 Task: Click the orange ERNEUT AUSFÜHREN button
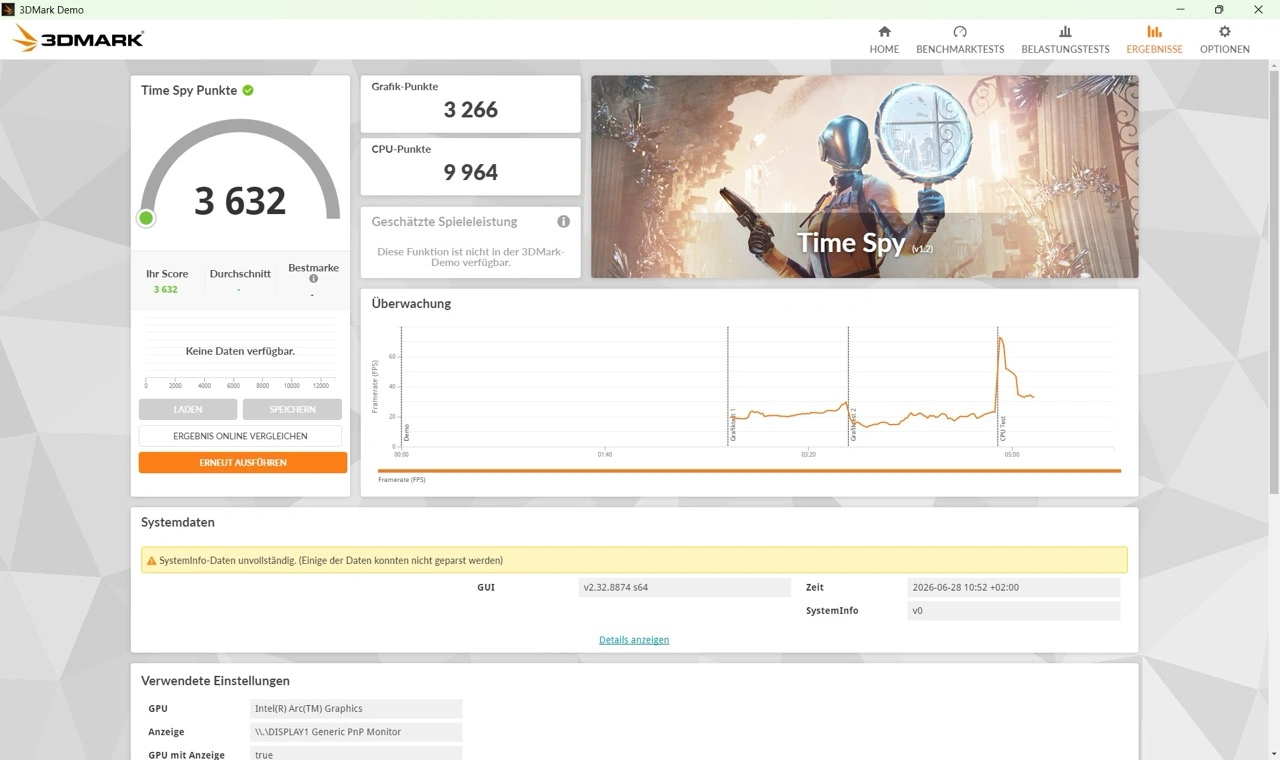(243, 463)
